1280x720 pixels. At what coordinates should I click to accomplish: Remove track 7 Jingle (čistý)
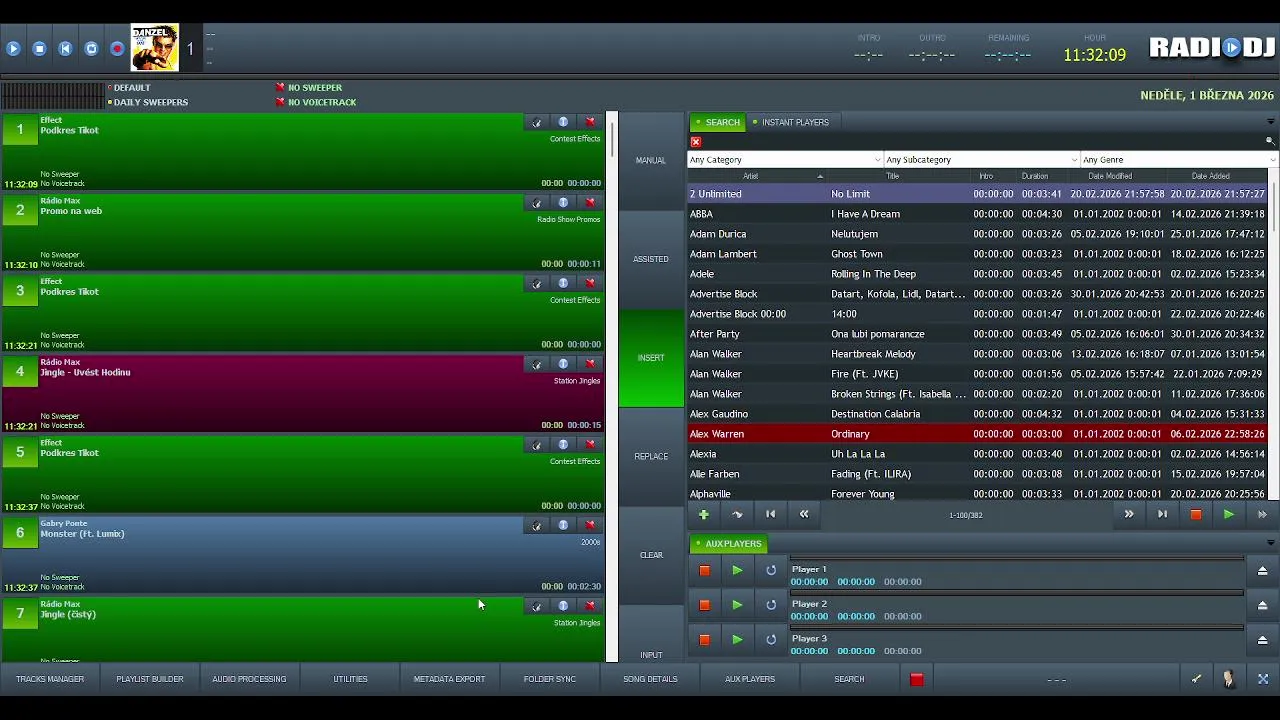pos(590,606)
